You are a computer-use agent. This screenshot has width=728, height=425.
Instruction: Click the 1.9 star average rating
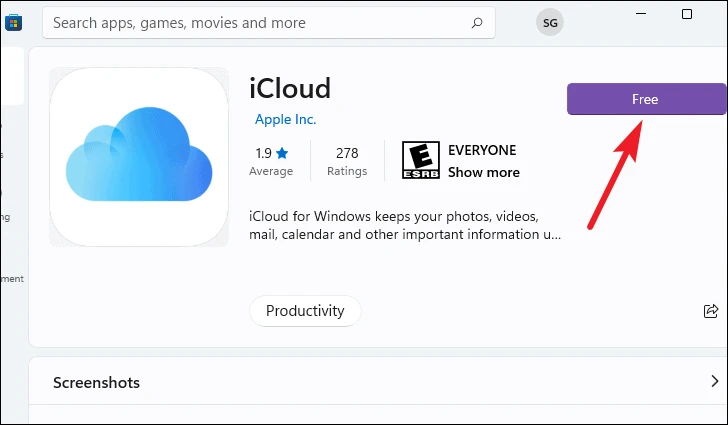[271, 161]
